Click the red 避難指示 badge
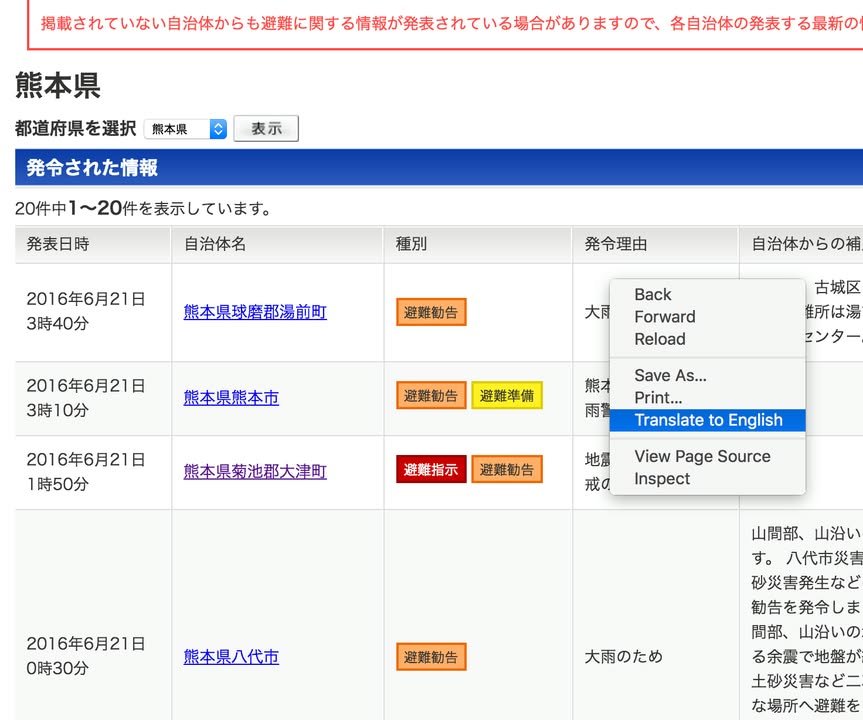Screen dimensions: 863x720 [x=431, y=470]
